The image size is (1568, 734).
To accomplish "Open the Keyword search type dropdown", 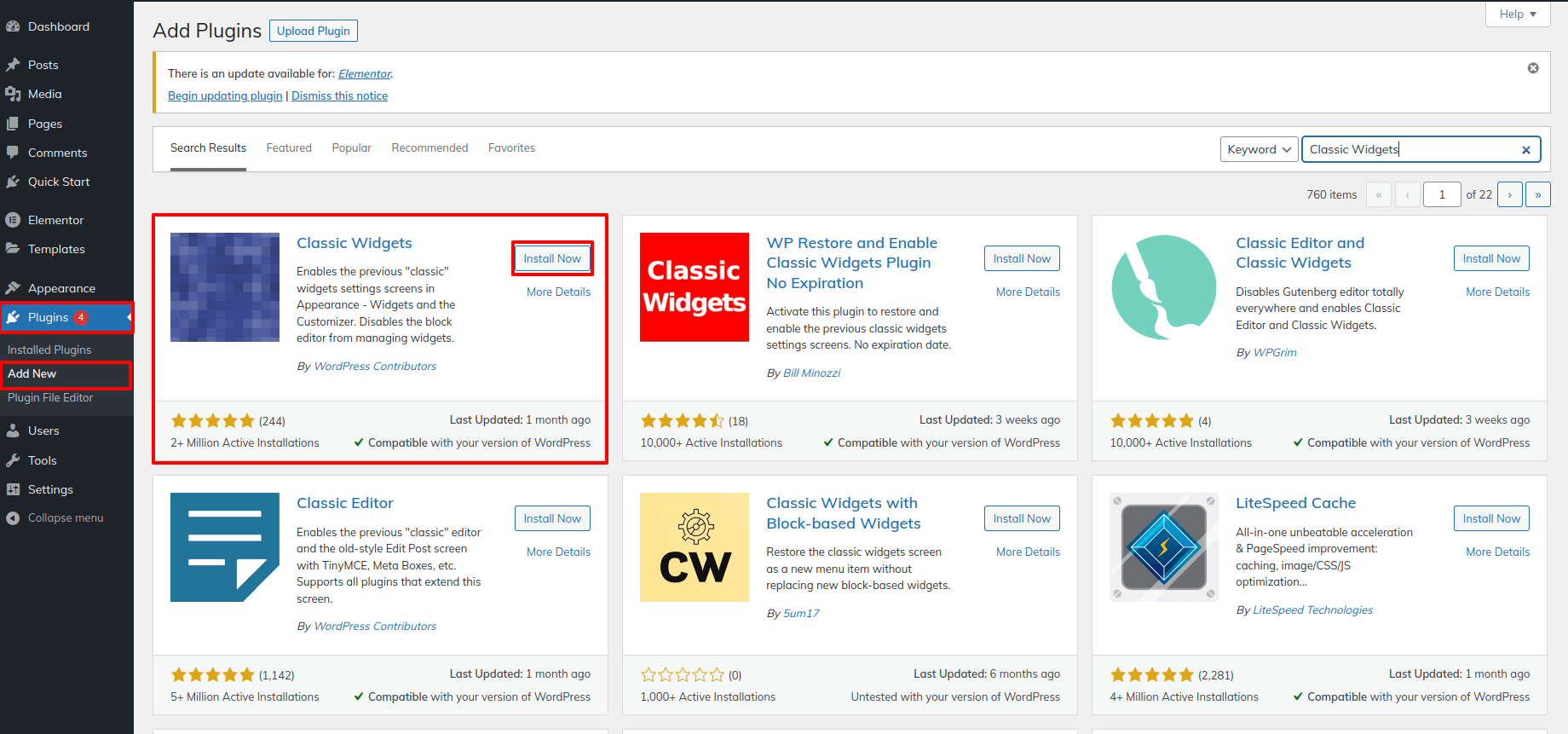I will [1259, 149].
